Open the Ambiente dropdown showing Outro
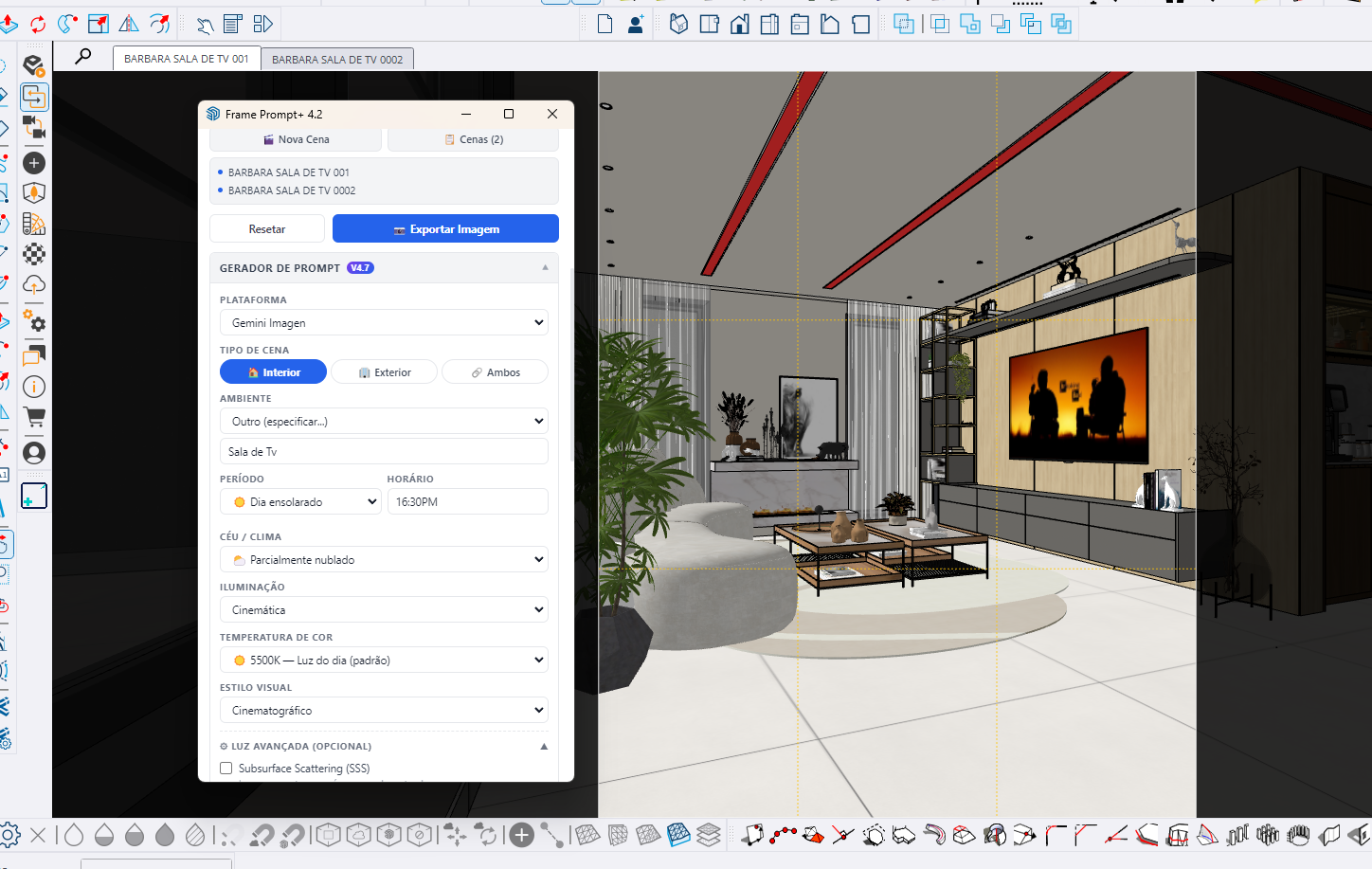This screenshot has height=869, width=1372. [x=384, y=421]
